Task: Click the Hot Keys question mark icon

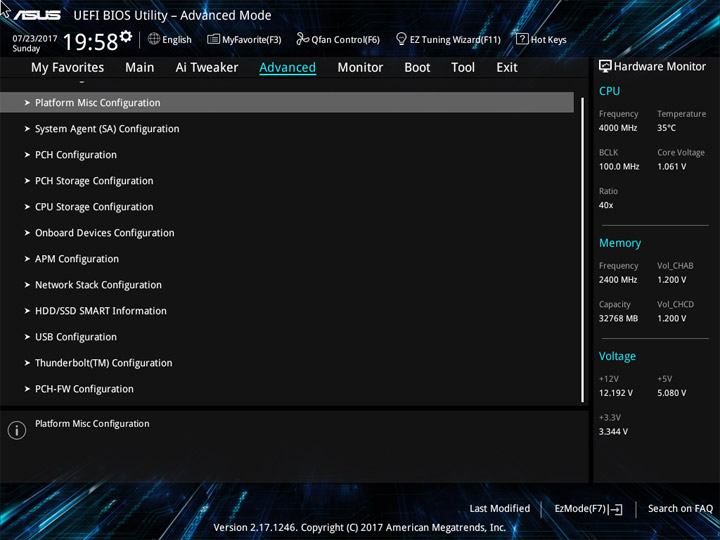Action: [522, 39]
